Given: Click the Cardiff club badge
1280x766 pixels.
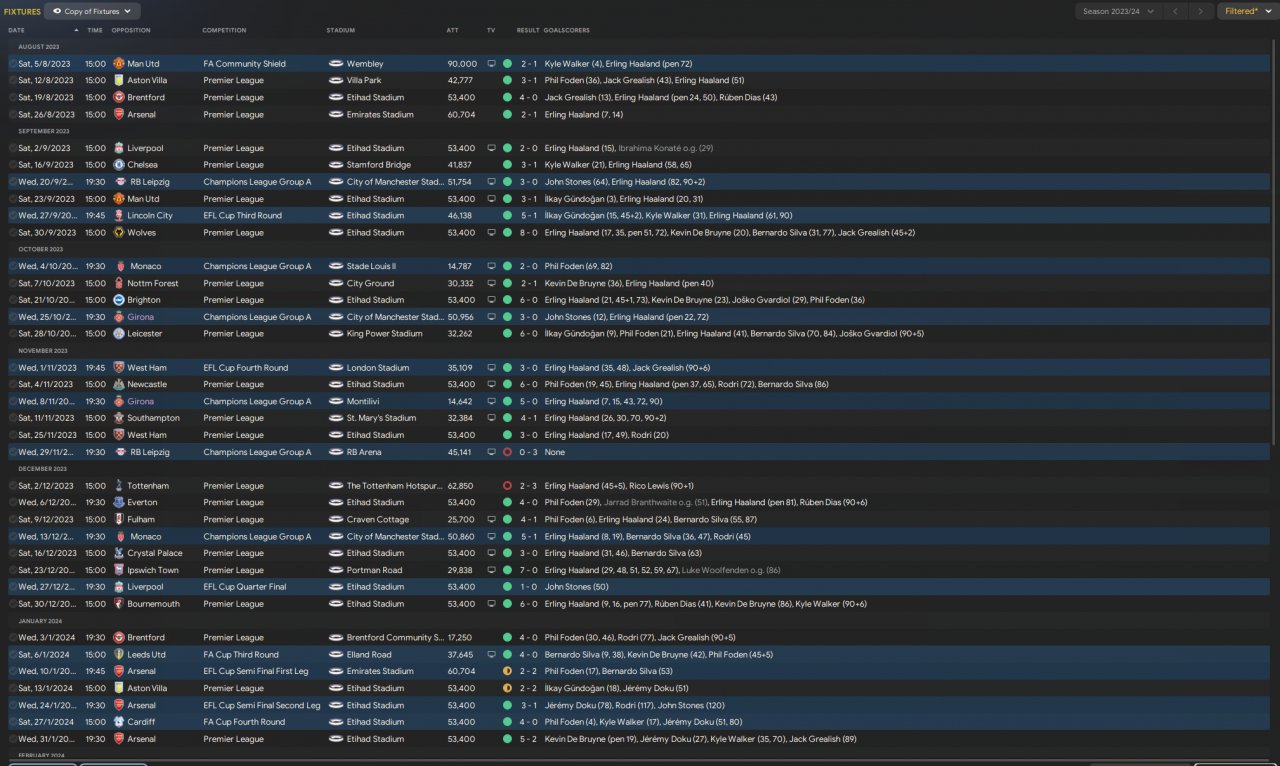Looking at the screenshot, I should coord(119,722).
